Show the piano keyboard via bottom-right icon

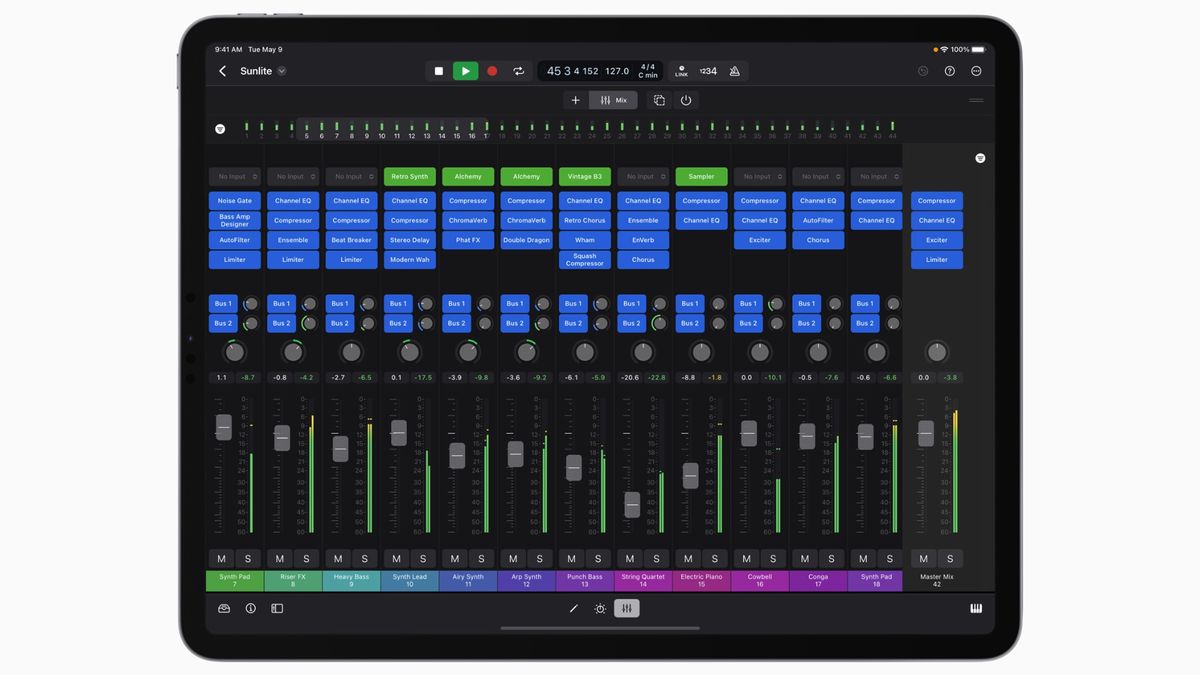[977, 608]
